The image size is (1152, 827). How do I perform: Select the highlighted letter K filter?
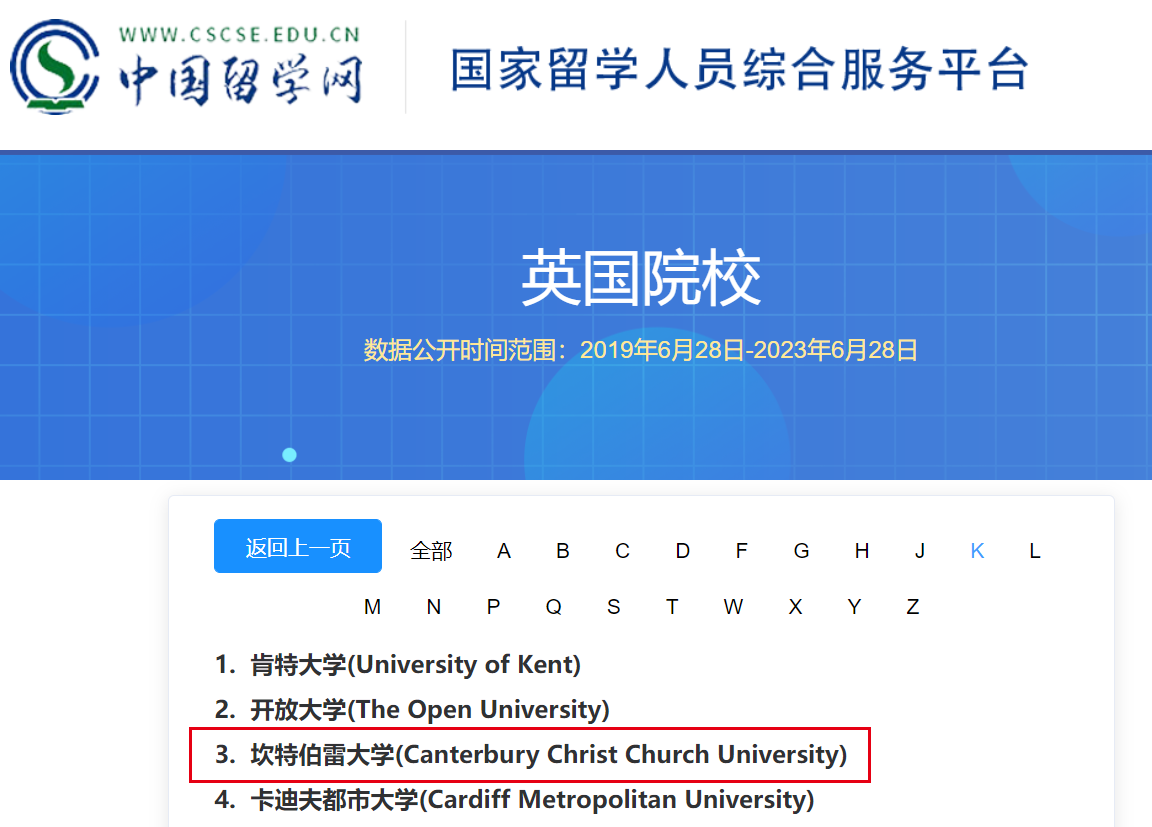977,551
